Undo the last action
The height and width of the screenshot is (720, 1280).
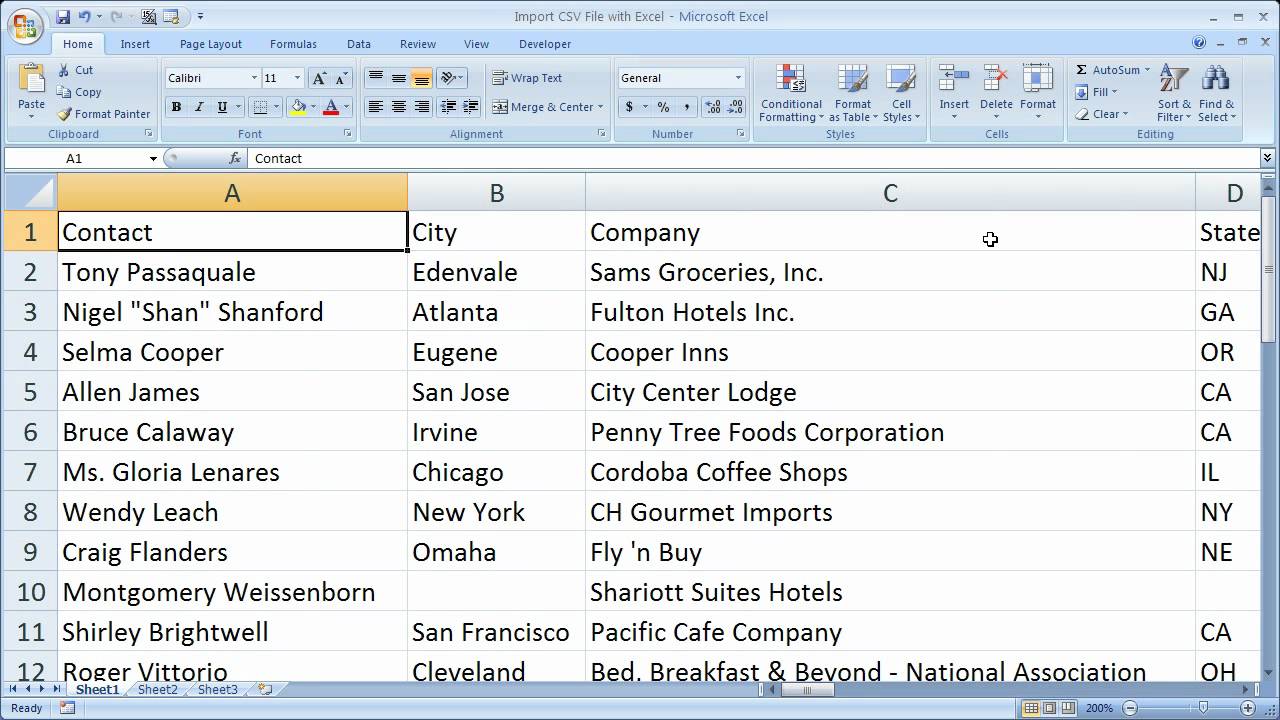[85, 17]
